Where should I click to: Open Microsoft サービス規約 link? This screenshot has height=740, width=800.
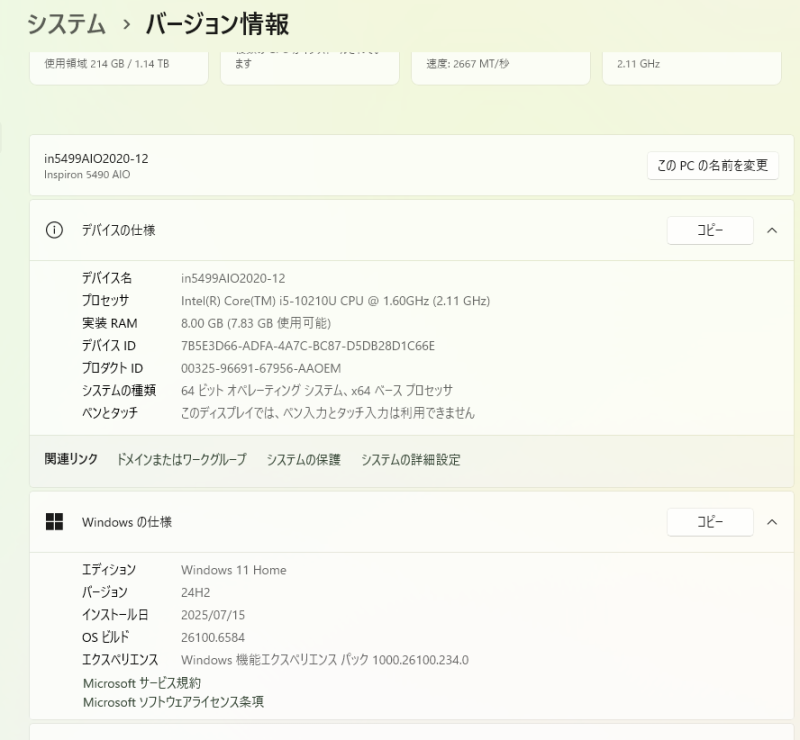pyautogui.click(x=141, y=683)
